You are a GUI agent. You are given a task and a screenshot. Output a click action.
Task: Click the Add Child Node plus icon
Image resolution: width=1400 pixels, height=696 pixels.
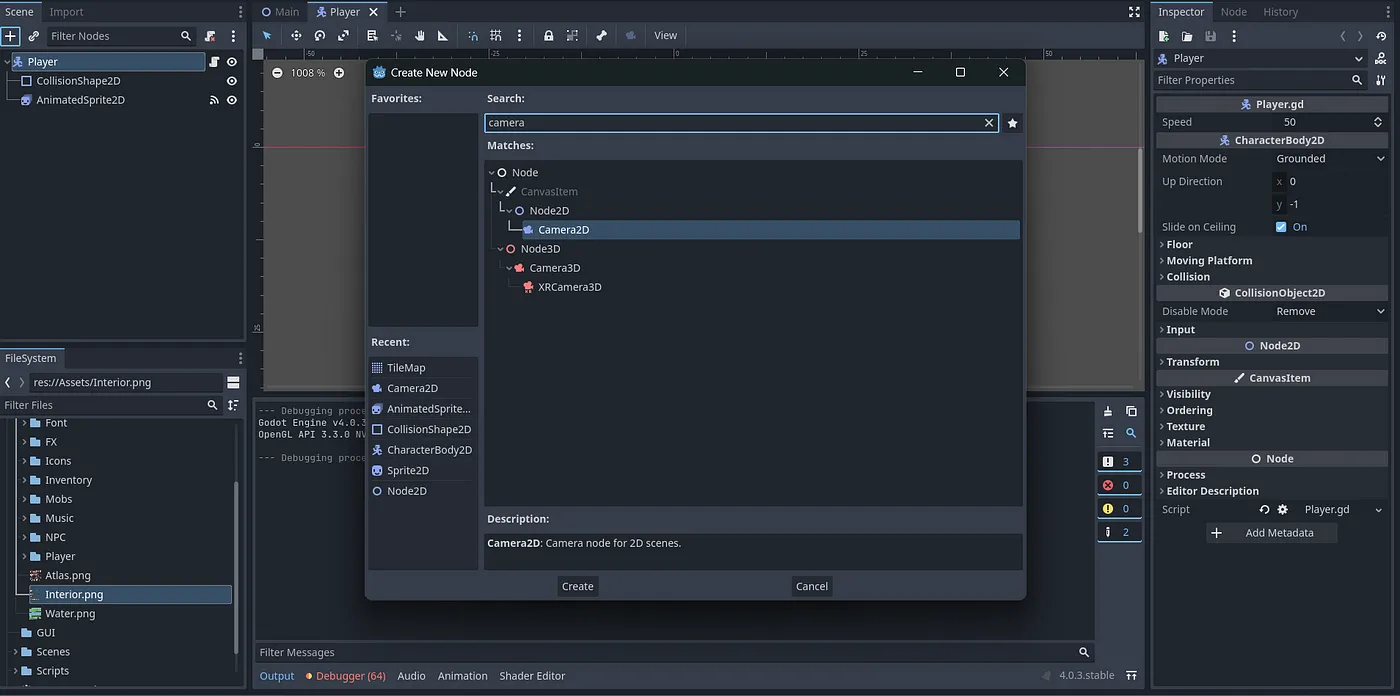point(10,36)
